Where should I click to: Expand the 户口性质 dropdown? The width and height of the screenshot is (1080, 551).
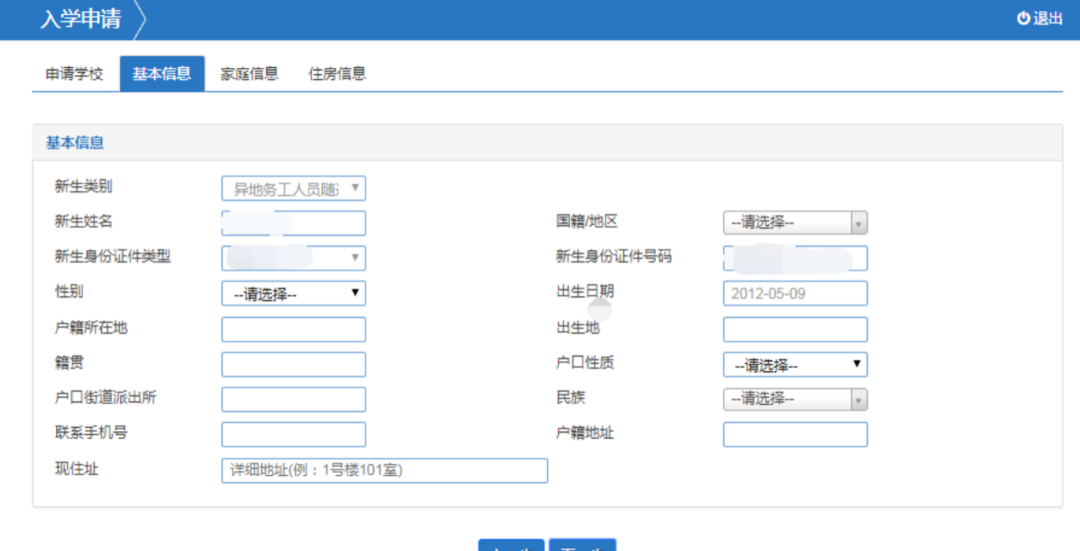[x=794, y=365]
